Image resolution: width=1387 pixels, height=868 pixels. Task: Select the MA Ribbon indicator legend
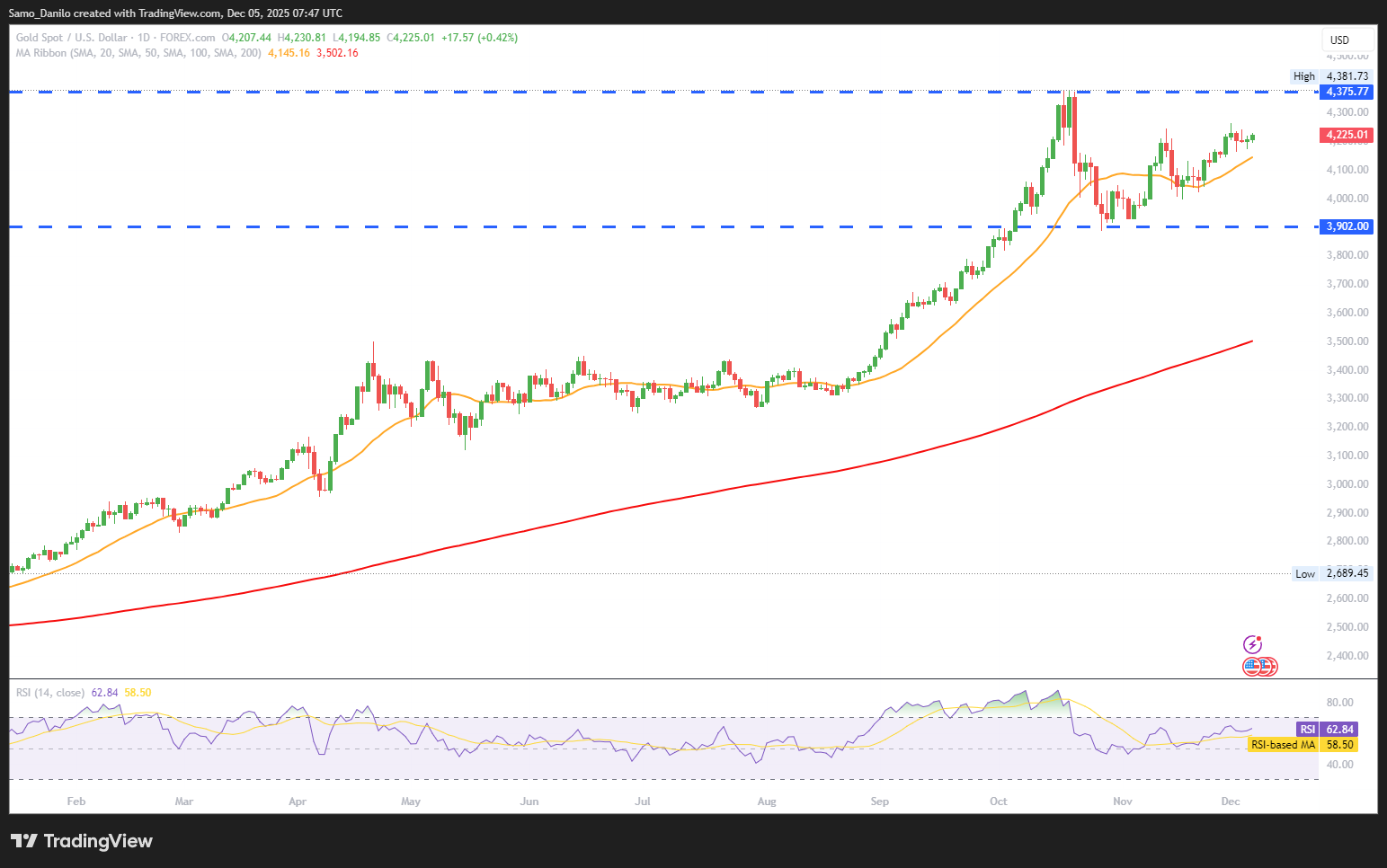(x=138, y=53)
